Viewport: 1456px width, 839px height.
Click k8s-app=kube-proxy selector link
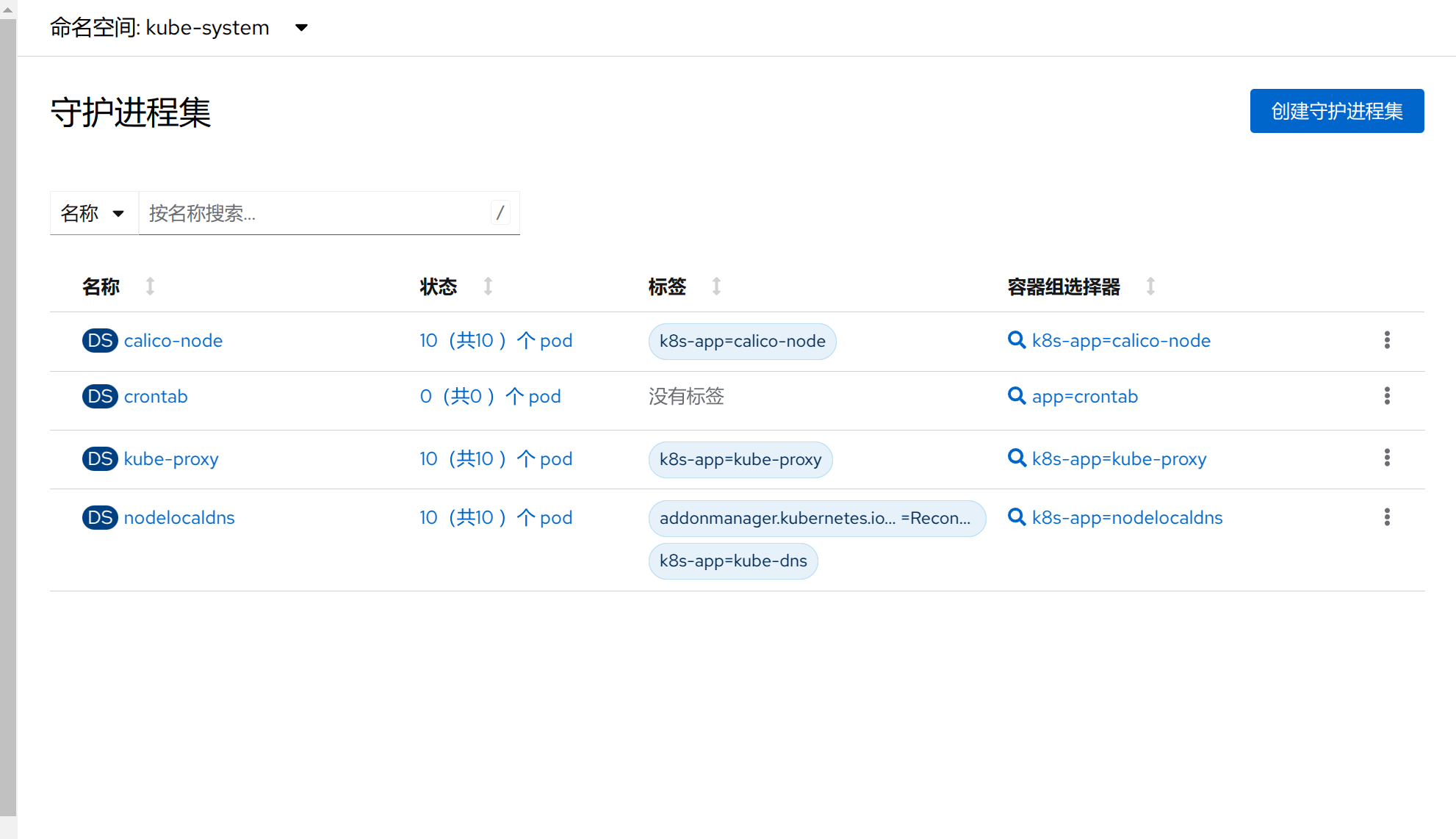click(1119, 458)
